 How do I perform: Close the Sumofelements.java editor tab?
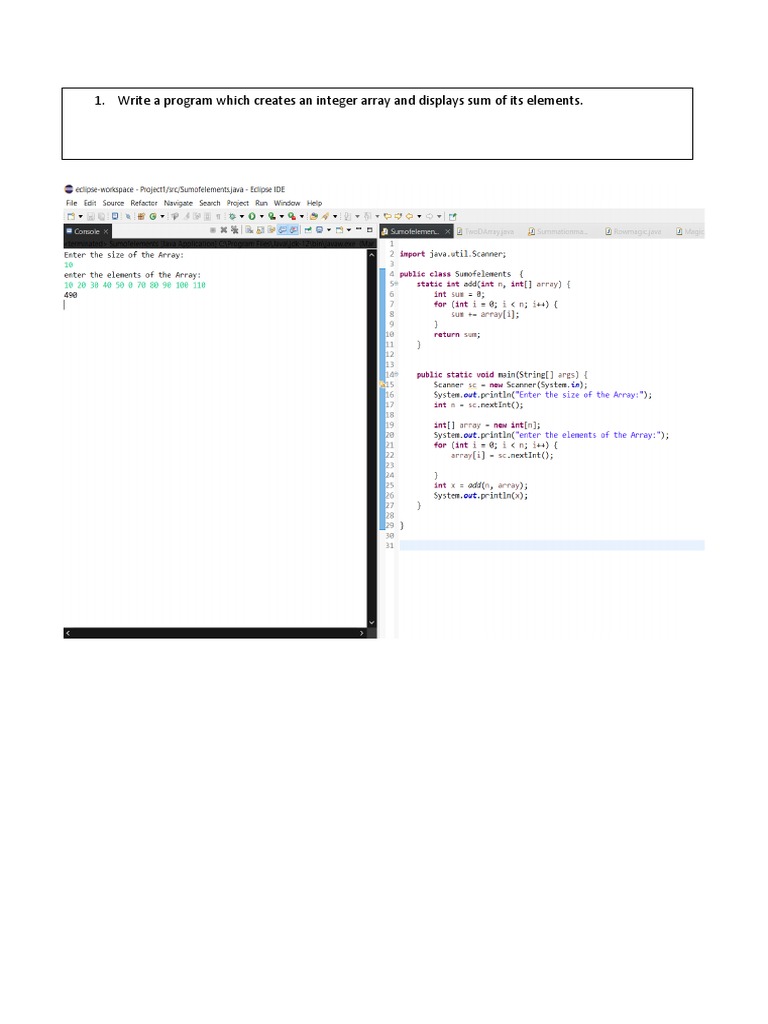tap(448, 231)
